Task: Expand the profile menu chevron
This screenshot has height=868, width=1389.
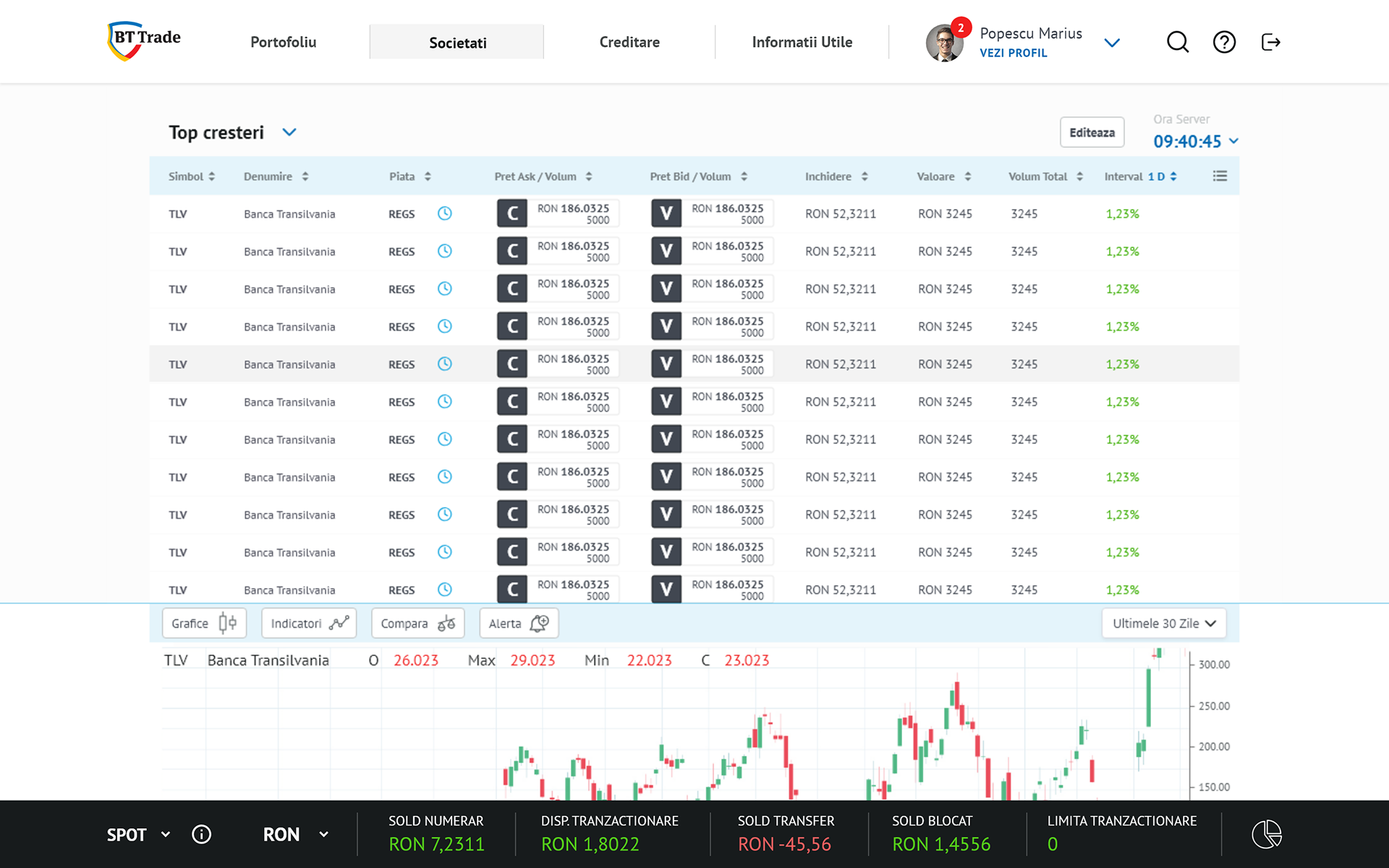Action: coord(1113,43)
